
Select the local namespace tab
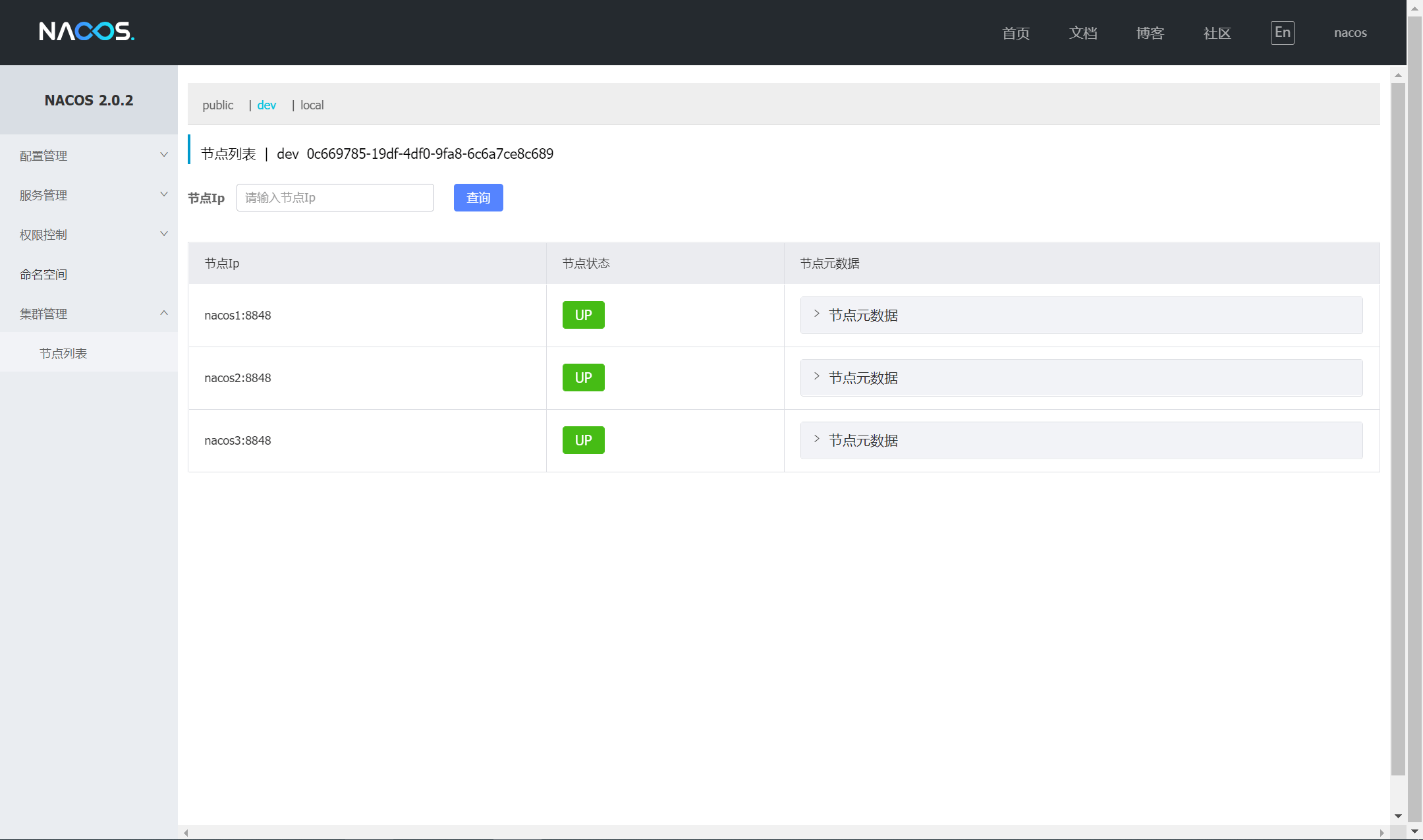(x=312, y=105)
